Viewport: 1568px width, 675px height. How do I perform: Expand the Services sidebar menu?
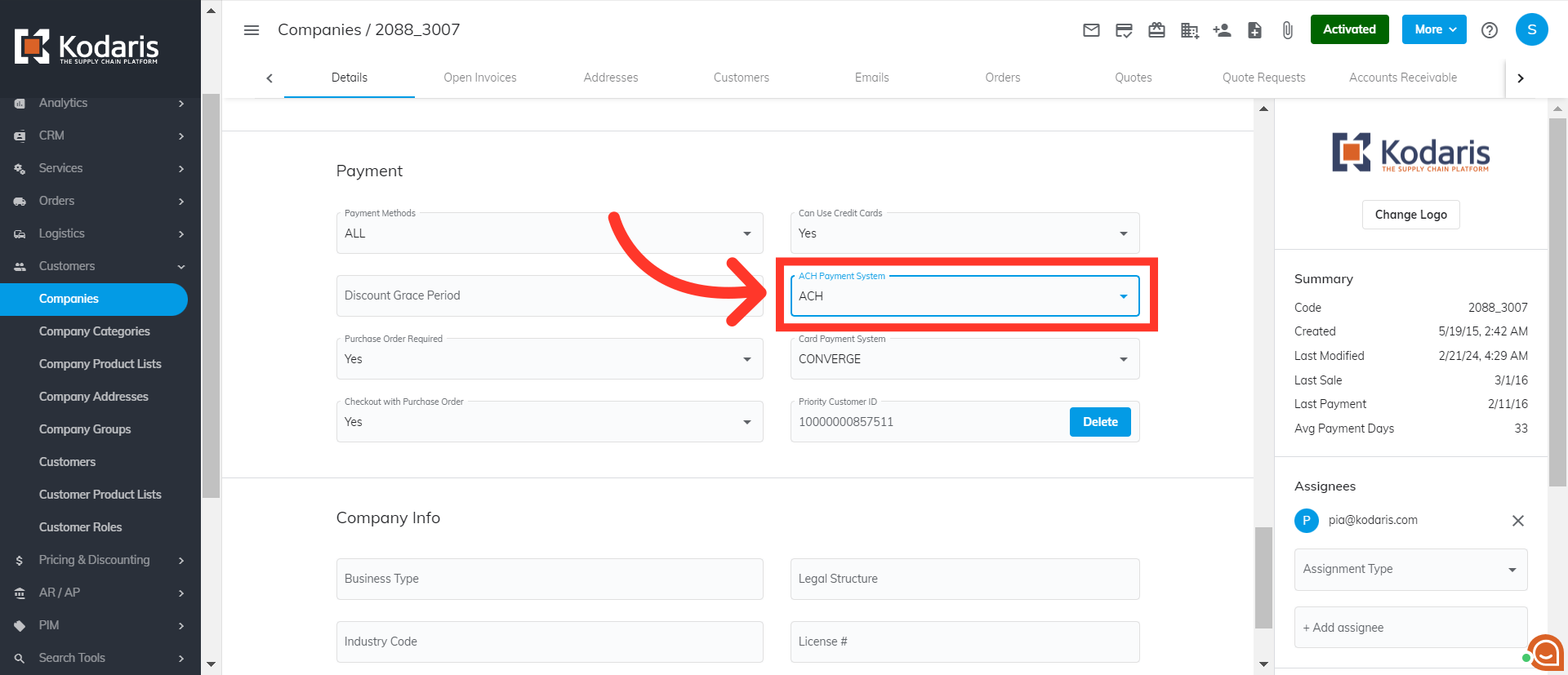pos(100,168)
